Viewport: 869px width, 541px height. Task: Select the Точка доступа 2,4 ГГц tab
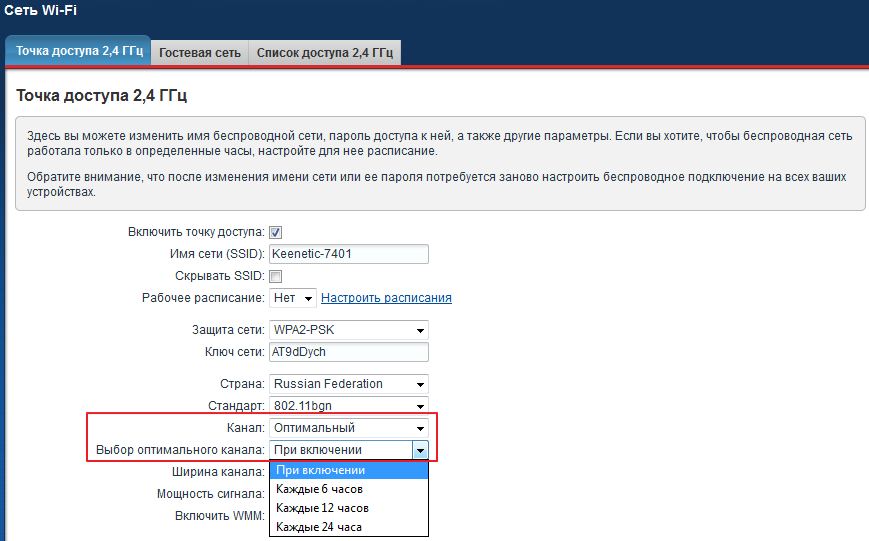tap(79, 51)
